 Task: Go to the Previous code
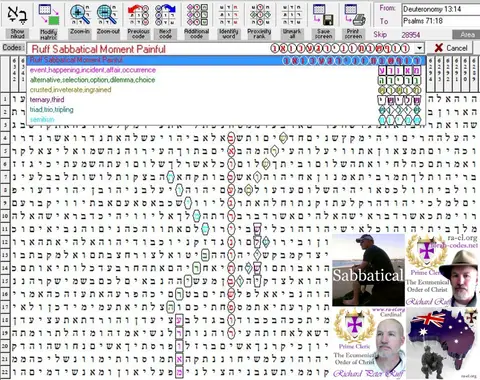click(x=138, y=15)
